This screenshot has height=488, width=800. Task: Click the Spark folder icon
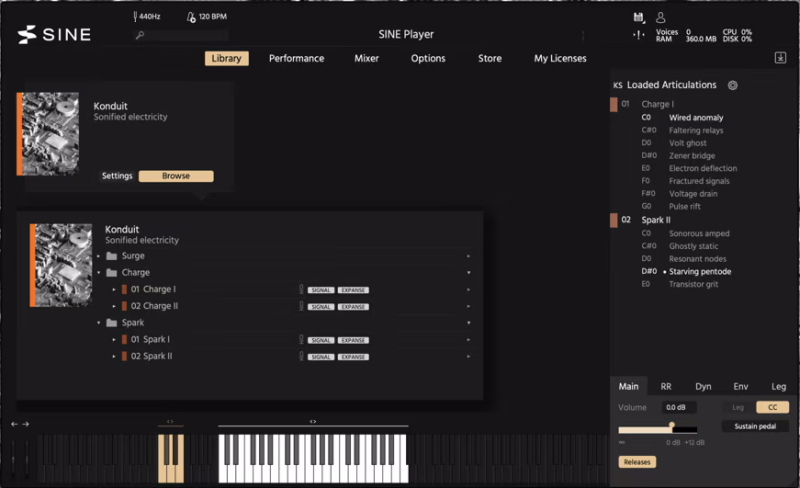pos(112,323)
